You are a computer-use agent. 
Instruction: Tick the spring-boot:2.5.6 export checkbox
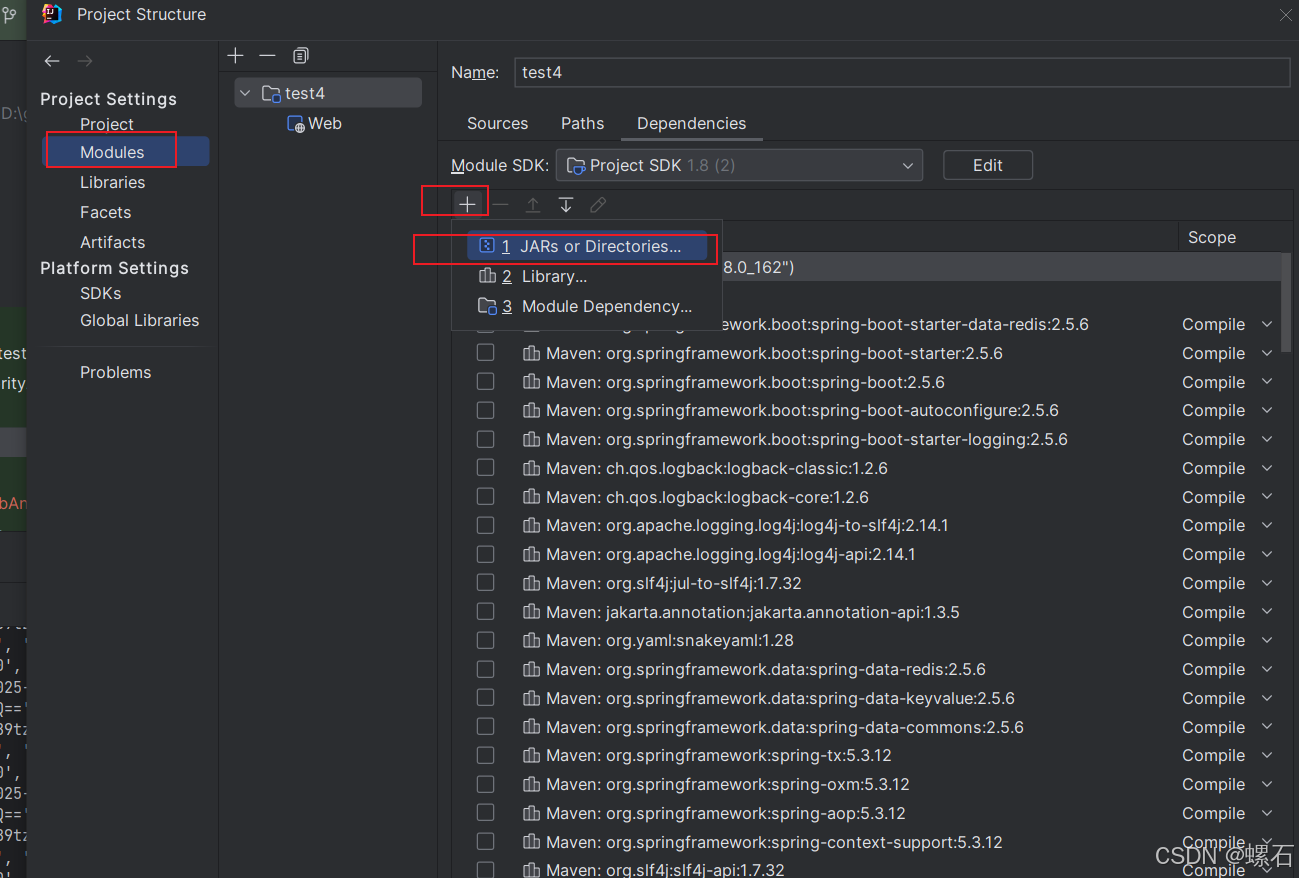(x=485, y=382)
